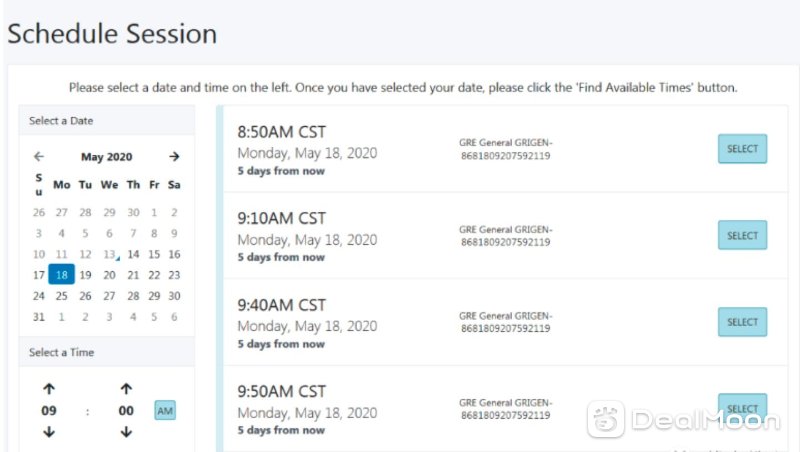Go to previous month with left arrow
The image size is (800, 452).
pos(39,157)
